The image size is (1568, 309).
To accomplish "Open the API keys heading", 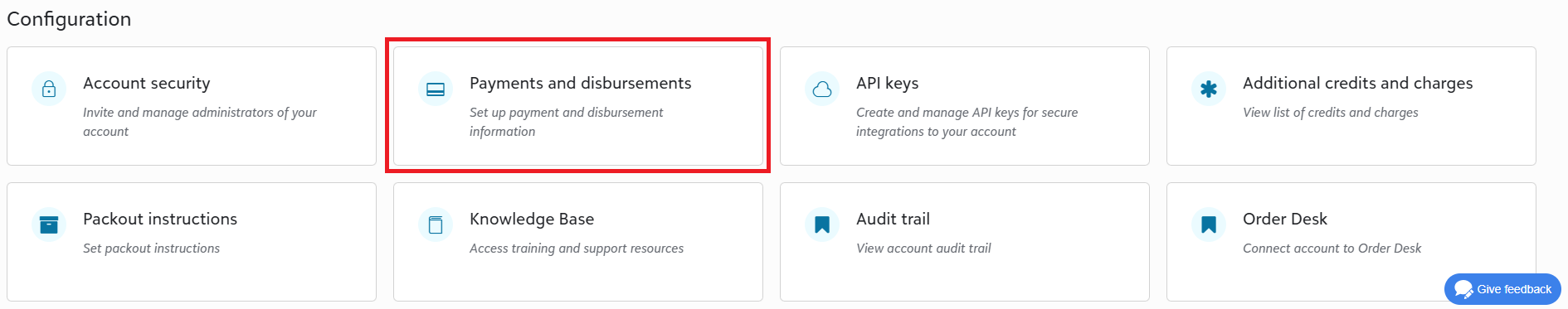I will [888, 83].
